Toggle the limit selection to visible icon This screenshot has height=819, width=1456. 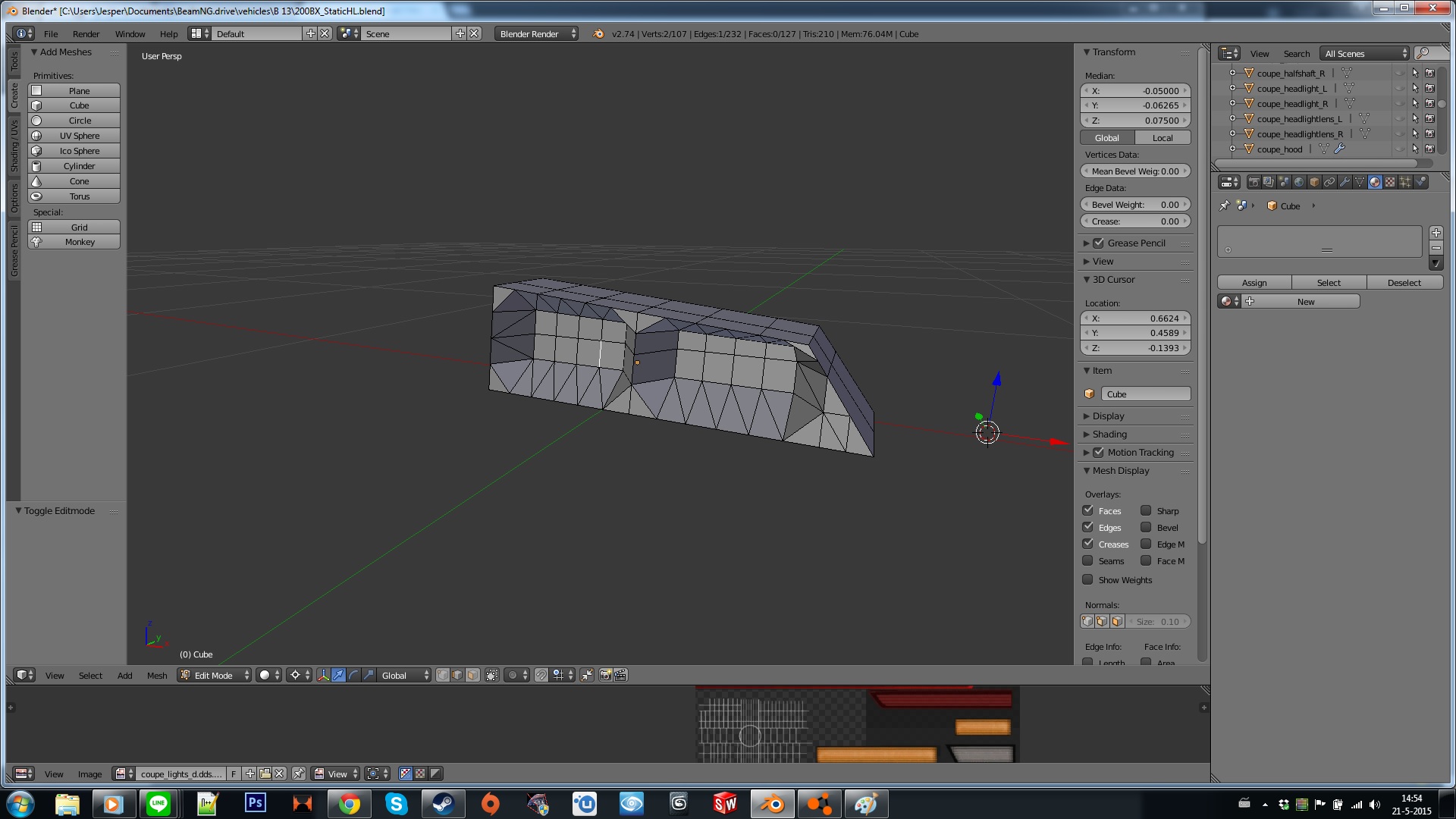tap(492, 675)
